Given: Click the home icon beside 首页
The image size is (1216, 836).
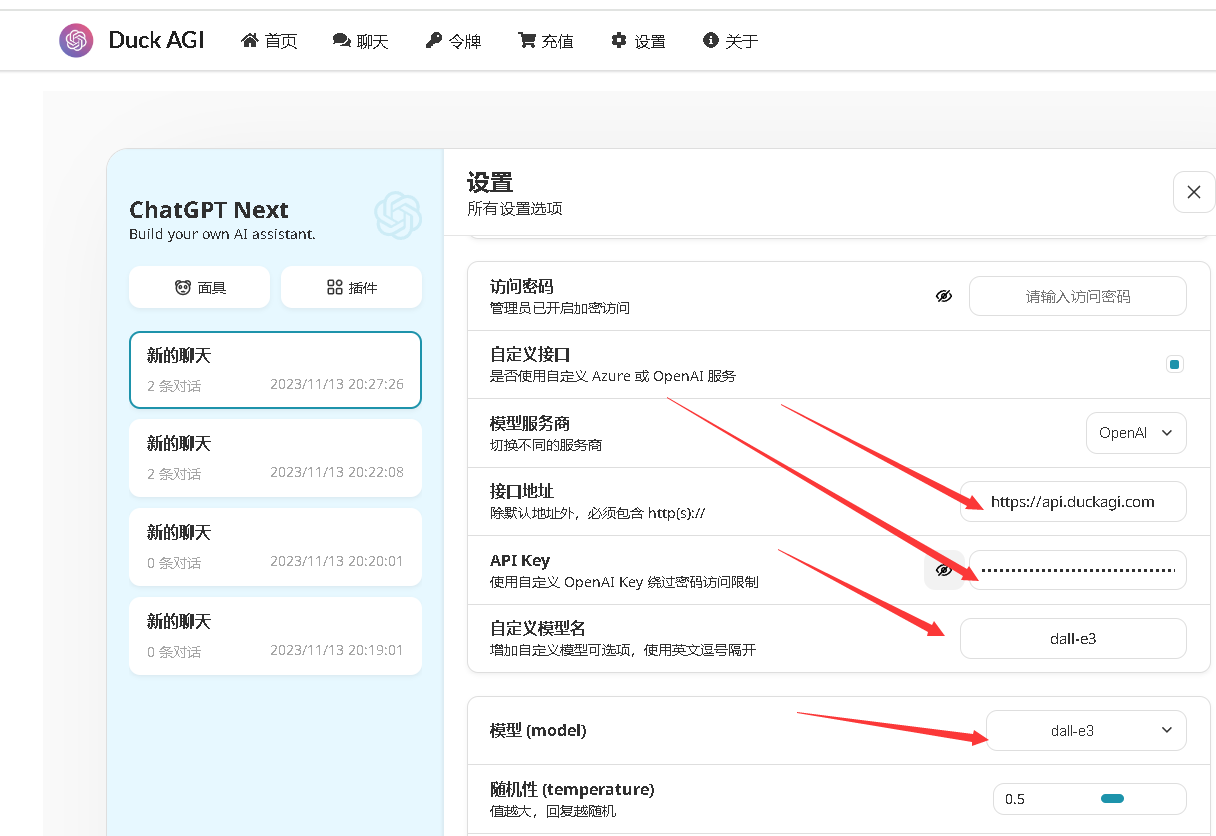Looking at the screenshot, I should coord(250,41).
